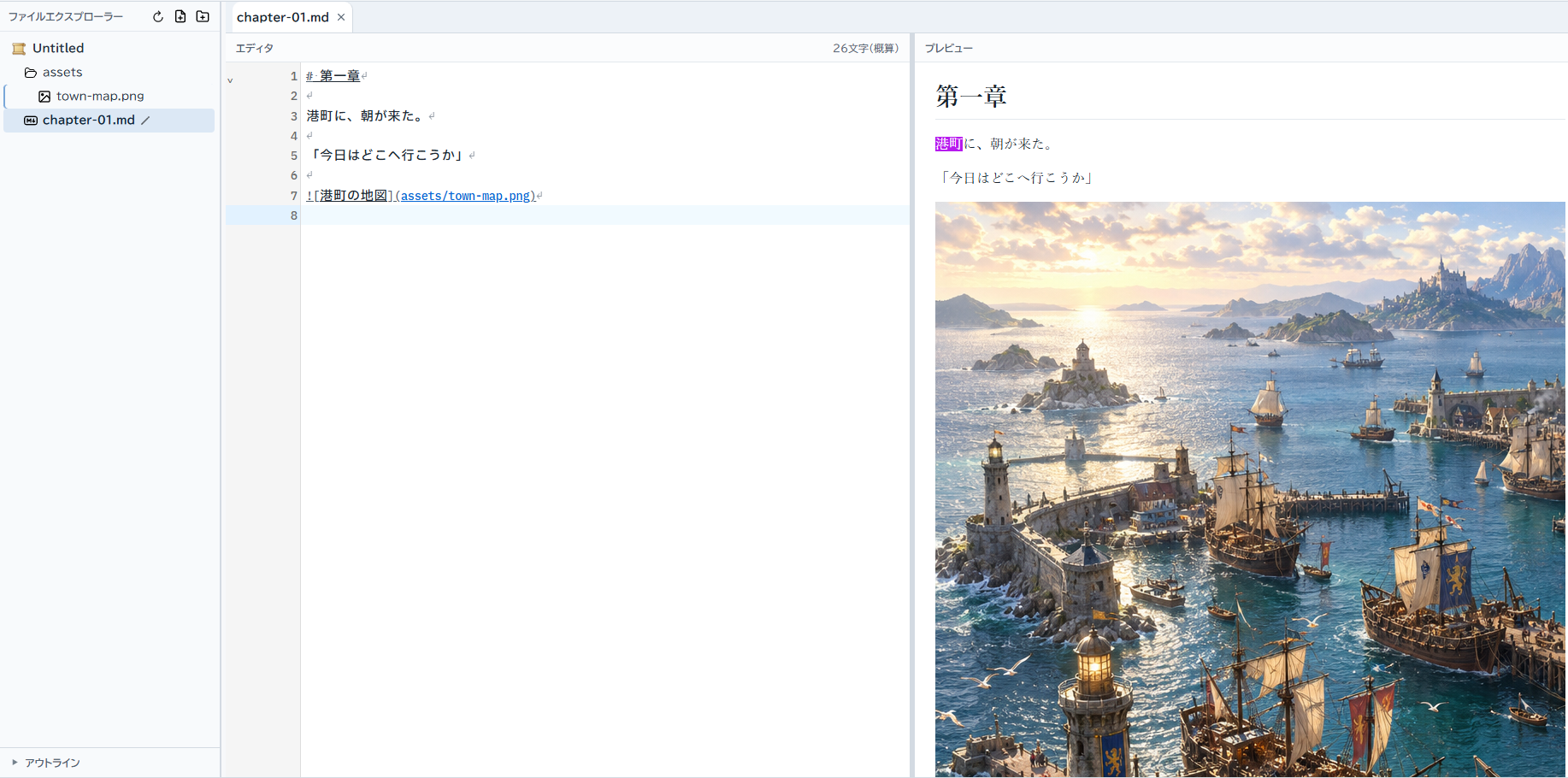
Task: Click the line 3 text 港町に、朝が来た。
Action: (x=366, y=115)
